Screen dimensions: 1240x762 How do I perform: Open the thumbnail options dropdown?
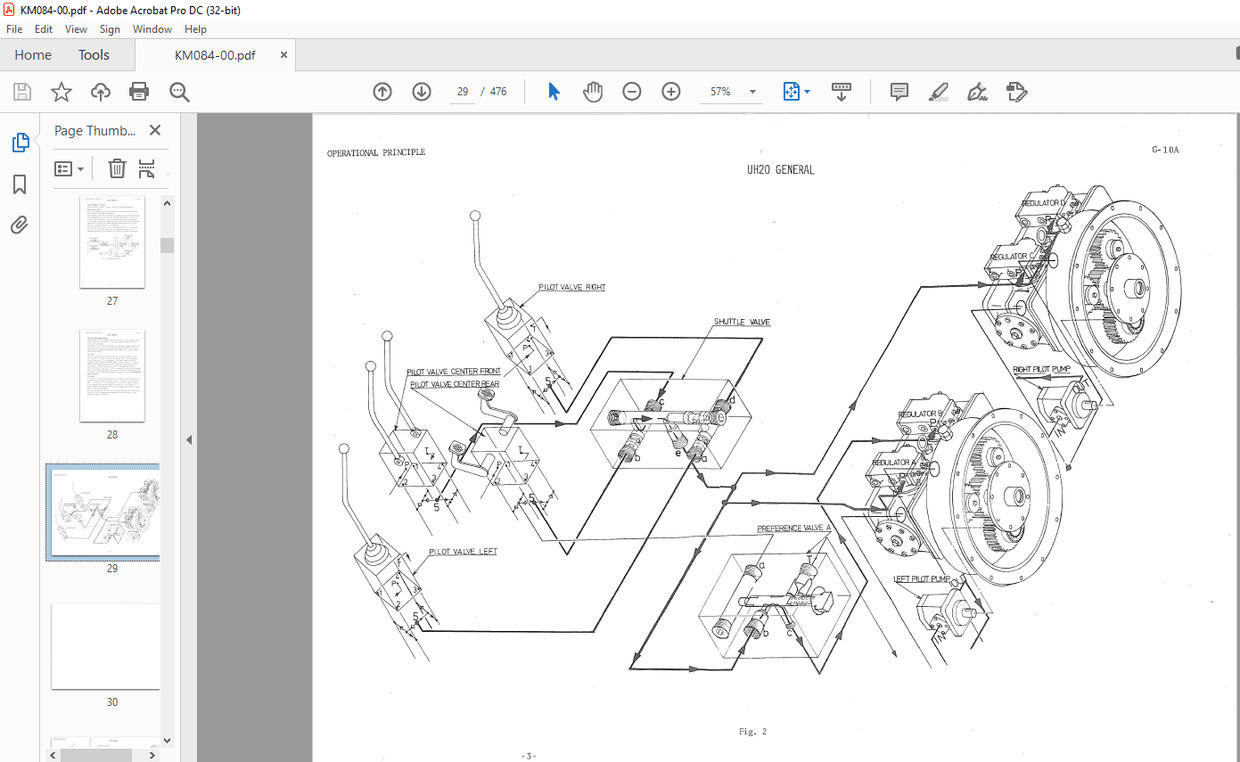click(x=69, y=168)
